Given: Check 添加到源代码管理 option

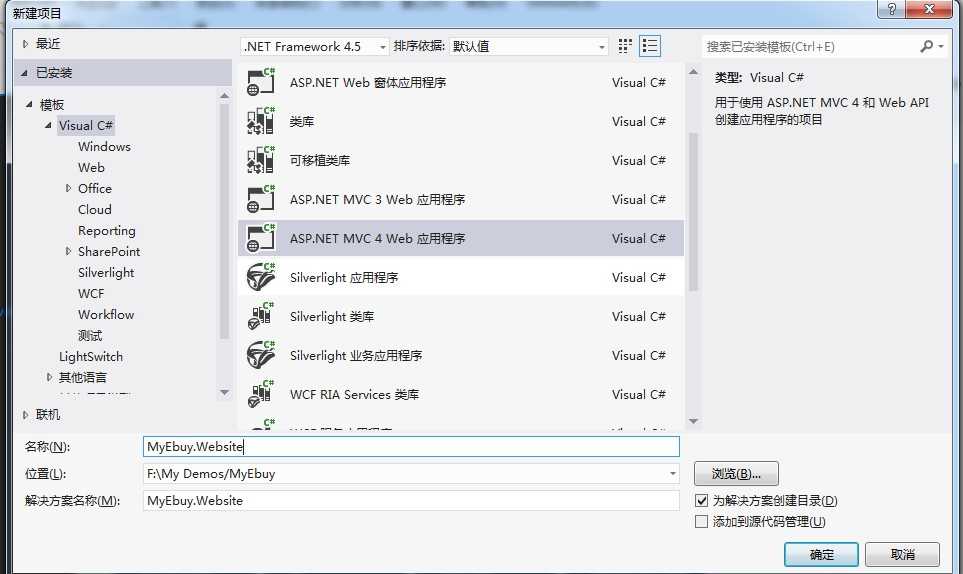Looking at the screenshot, I should coord(701,522).
